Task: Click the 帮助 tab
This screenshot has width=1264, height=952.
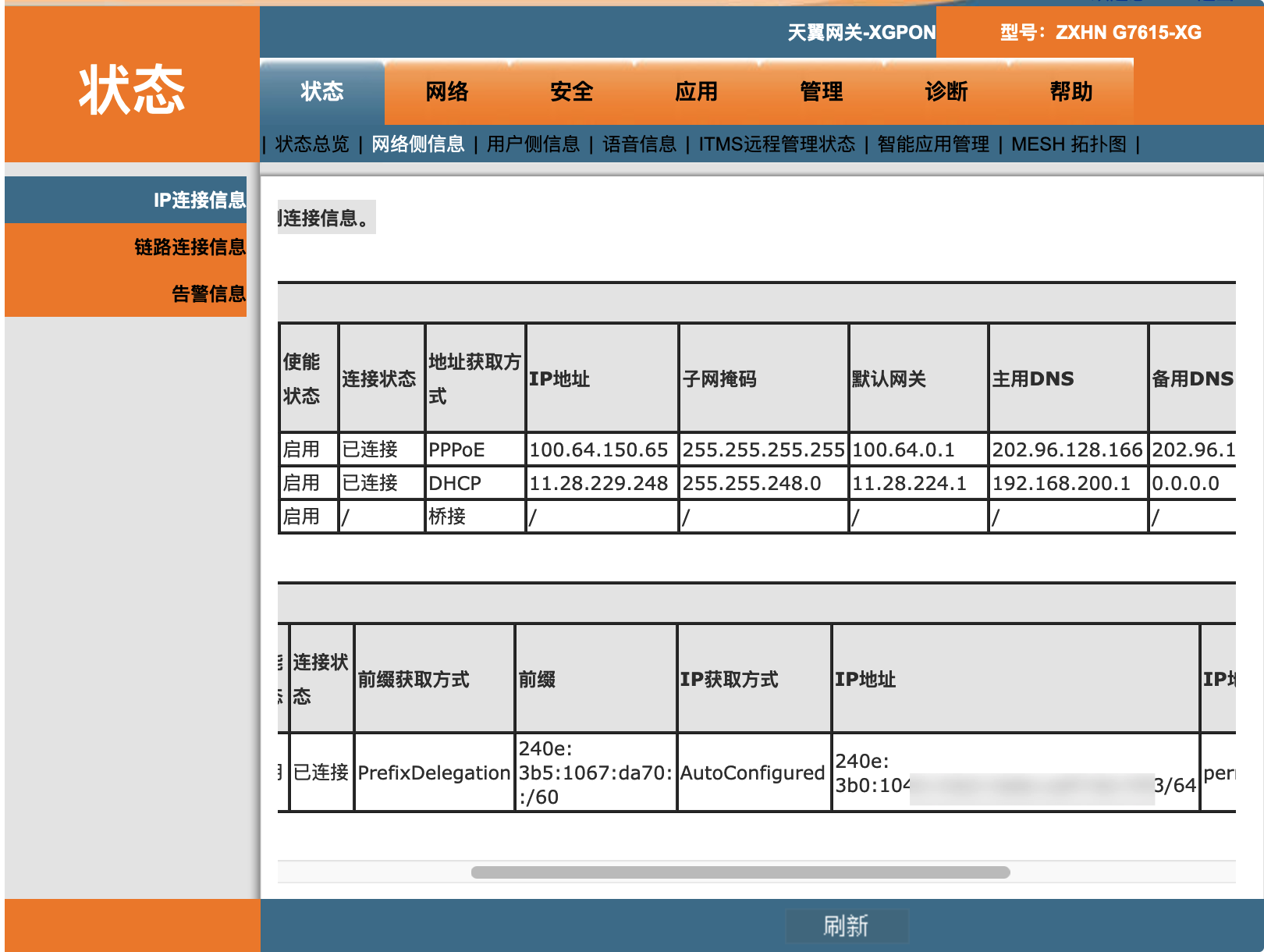Action: click(x=1071, y=92)
